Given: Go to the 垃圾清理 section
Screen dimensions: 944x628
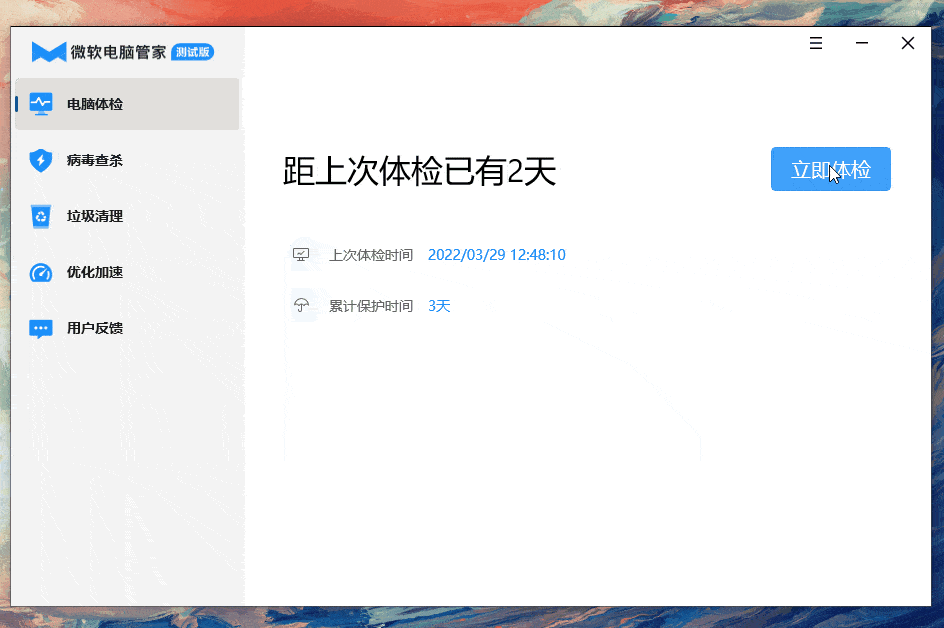Looking at the screenshot, I should pyautogui.click(x=95, y=216).
